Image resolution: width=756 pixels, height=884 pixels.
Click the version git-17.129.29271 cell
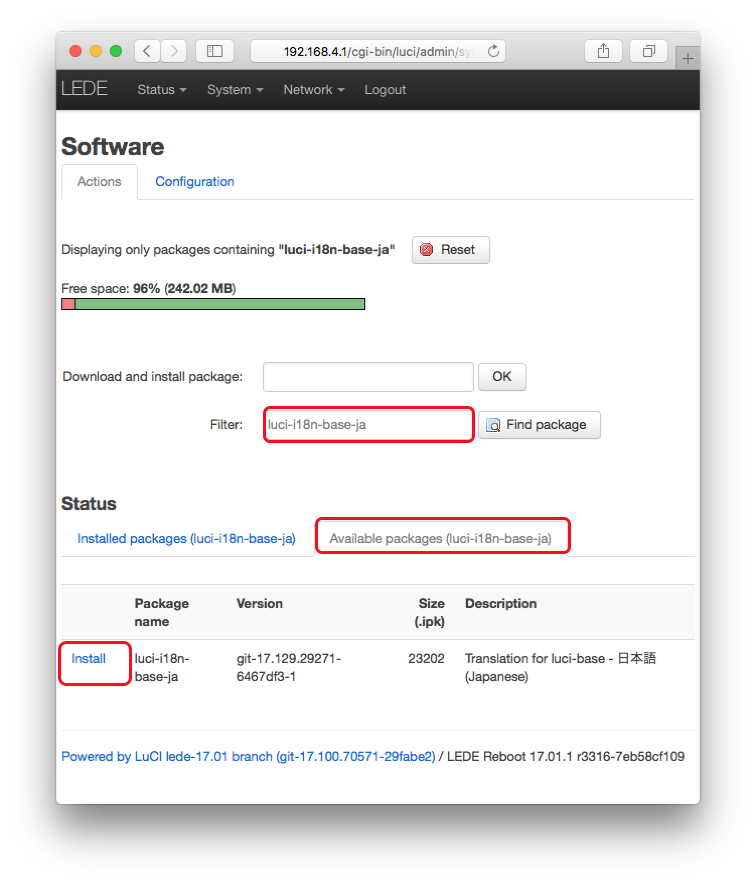tap(289, 668)
